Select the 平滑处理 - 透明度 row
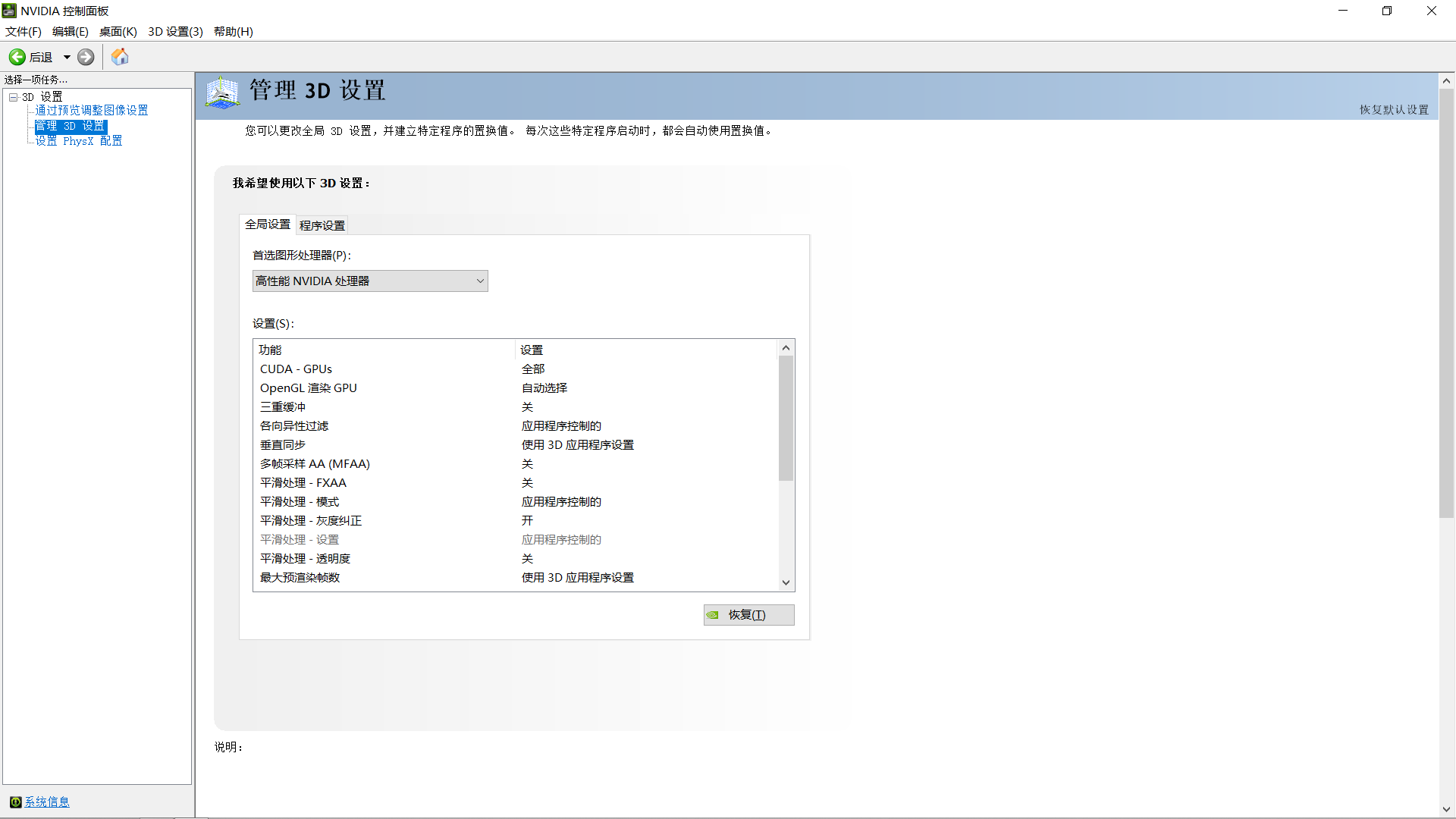Screen dimensions: 1456x819 pyautogui.click(x=516, y=559)
